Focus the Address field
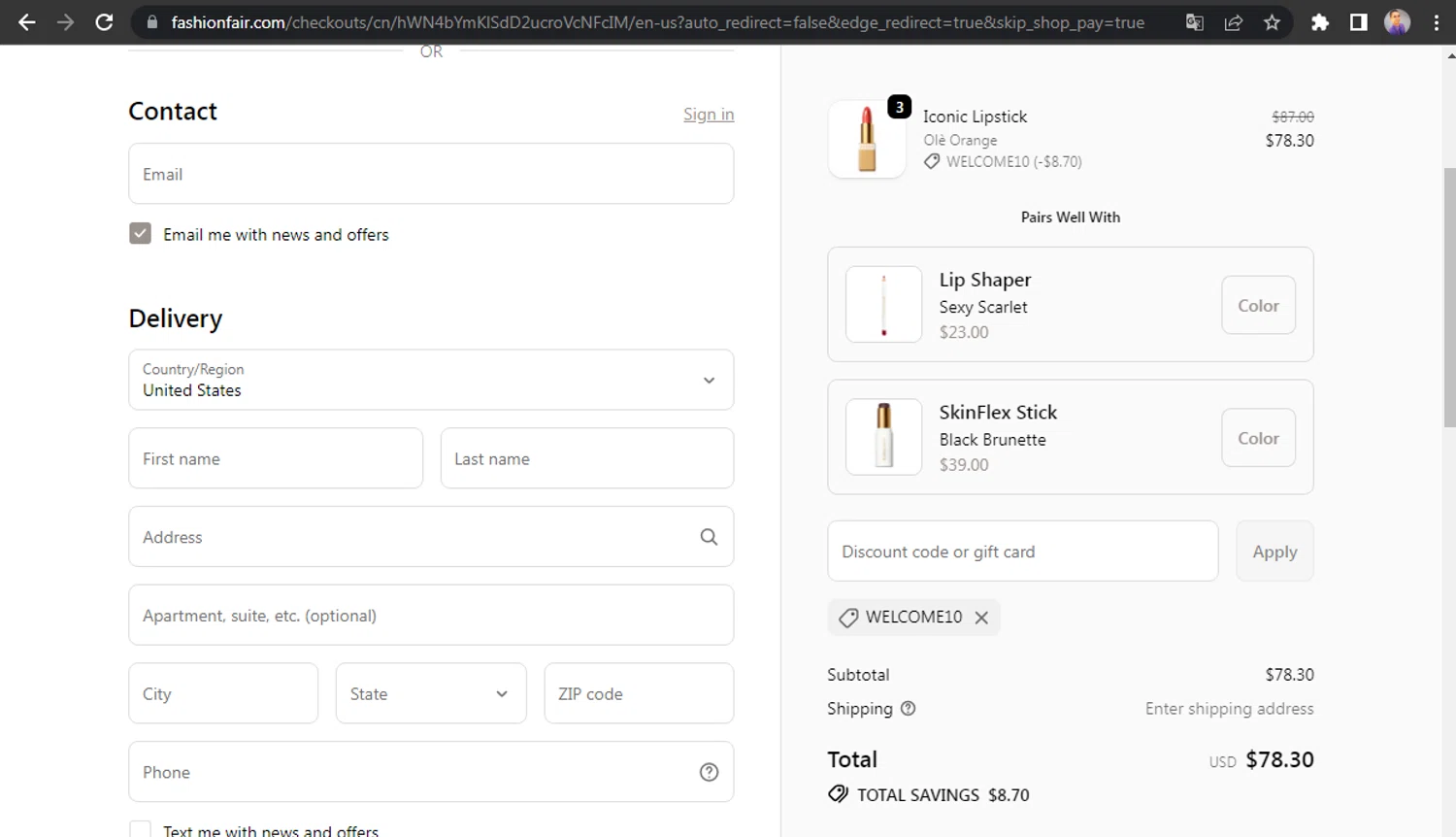This screenshot has width=1456, height=837. click(x=431, y=537)
